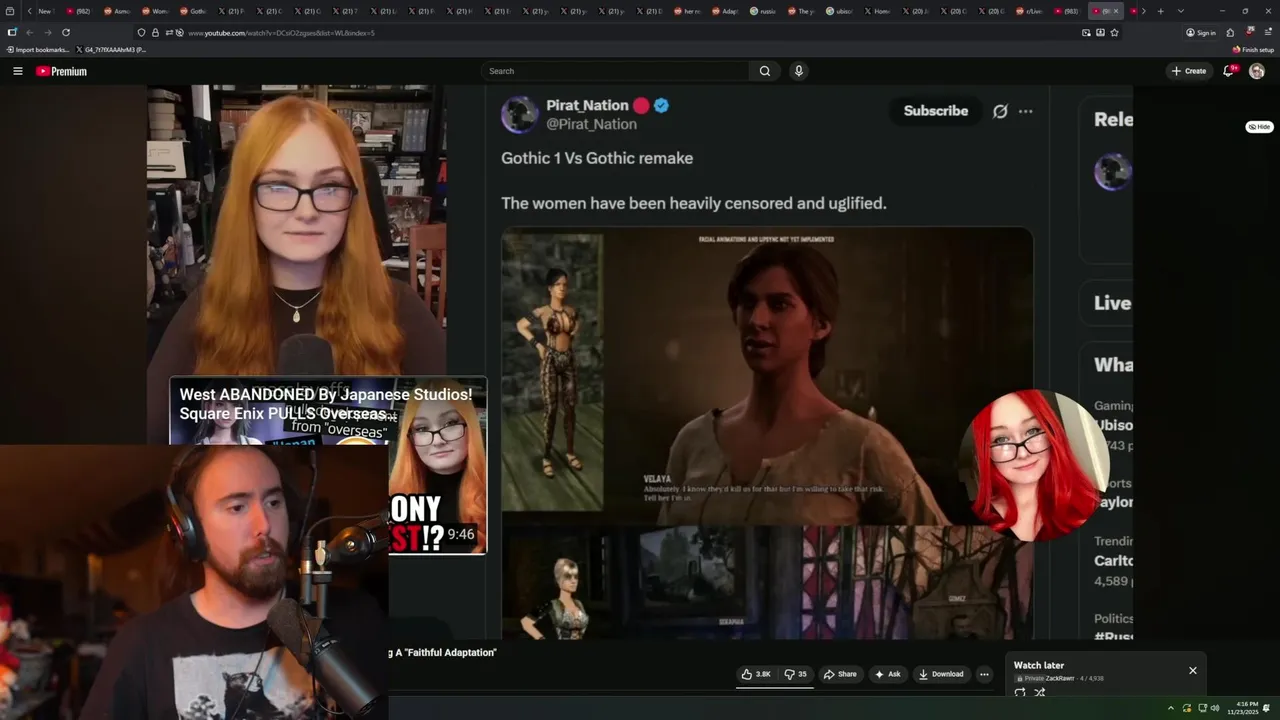Screen dimensions: 1280x720
Task: Open the browser extensions icon
Action: [1230, 32]
